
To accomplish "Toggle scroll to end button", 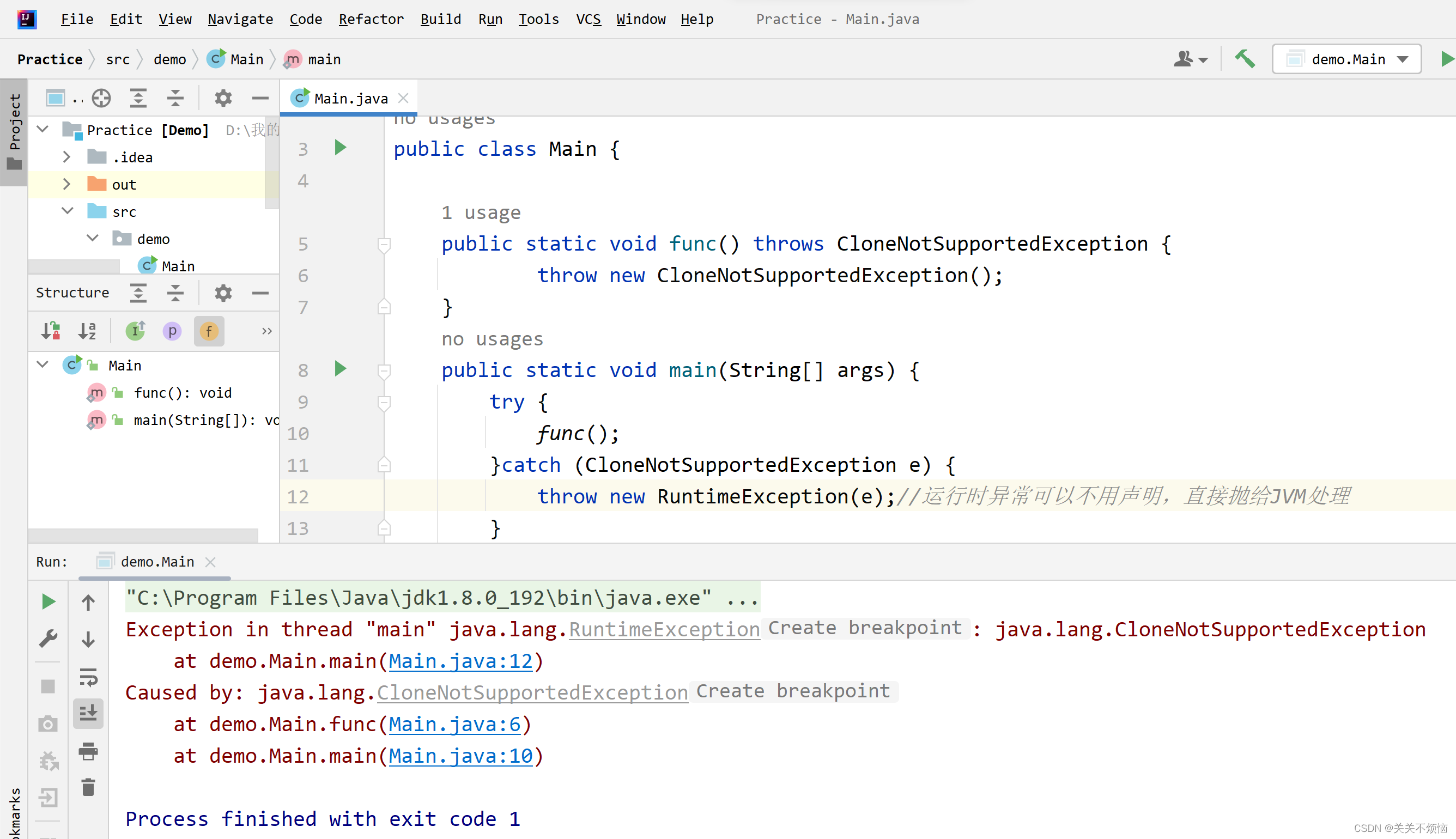I will coord(88,713).
